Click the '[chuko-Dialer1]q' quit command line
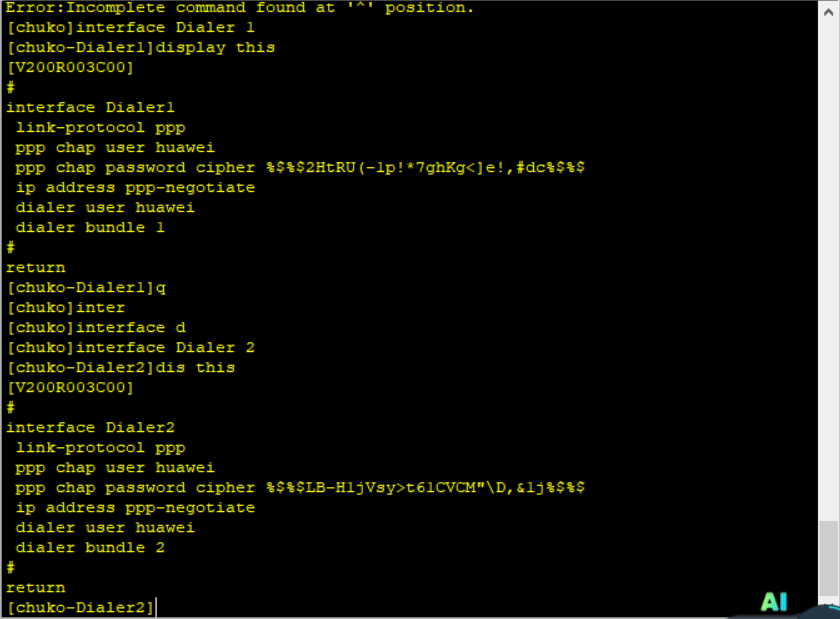This screenshot has width=840, height=619. coord(85,288)
